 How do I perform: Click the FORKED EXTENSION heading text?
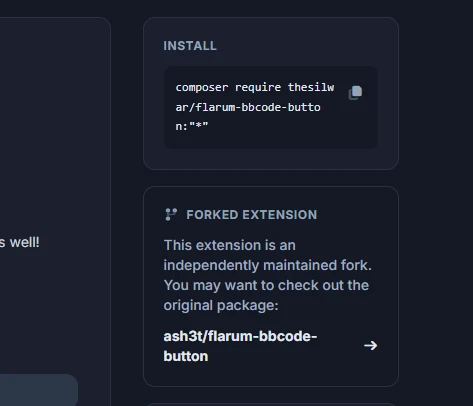coord(252,215)
